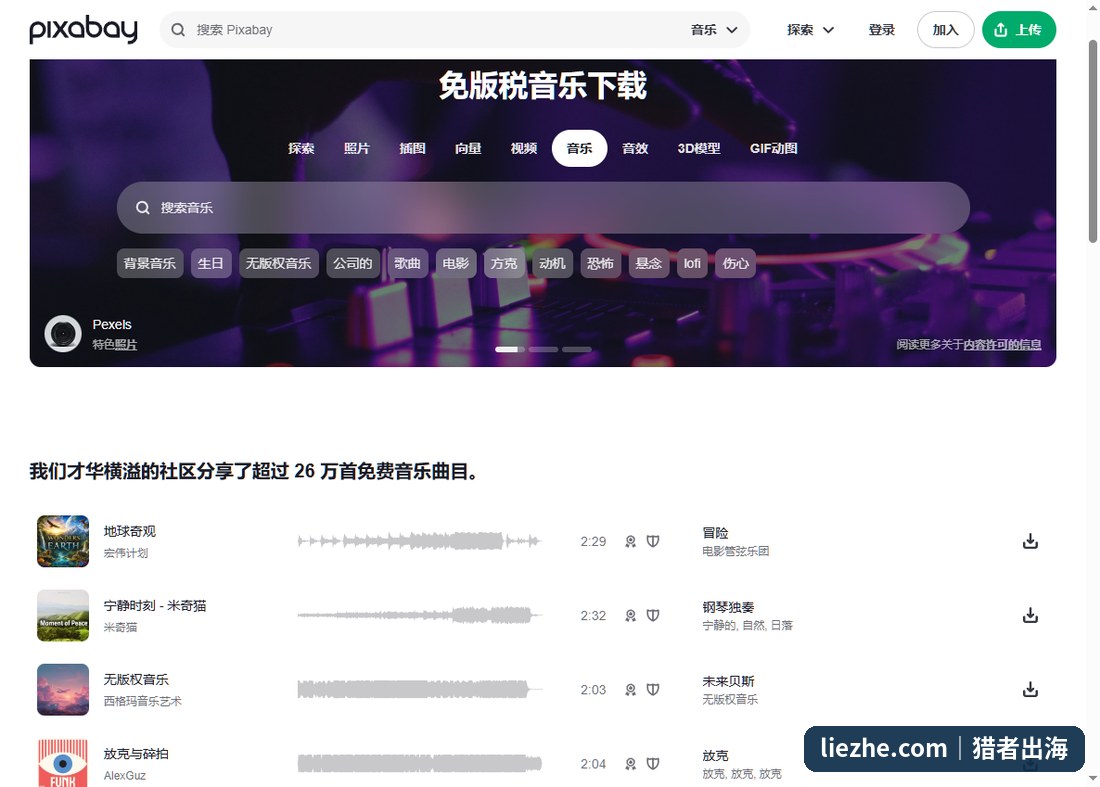This screenshot has width=1100, height=787.
Task: Switch to the 探索 tab in banner
Action: (301, 148)
